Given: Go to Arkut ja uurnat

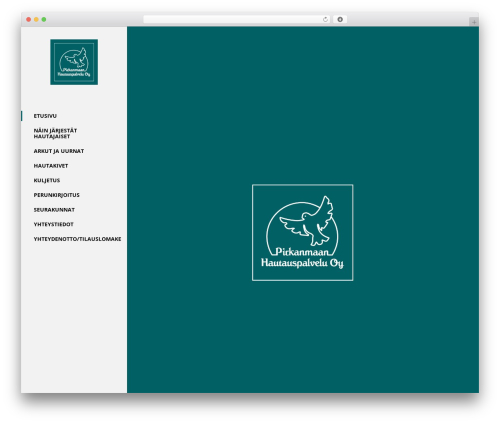Looking at the screenshot, I should 59,151.
